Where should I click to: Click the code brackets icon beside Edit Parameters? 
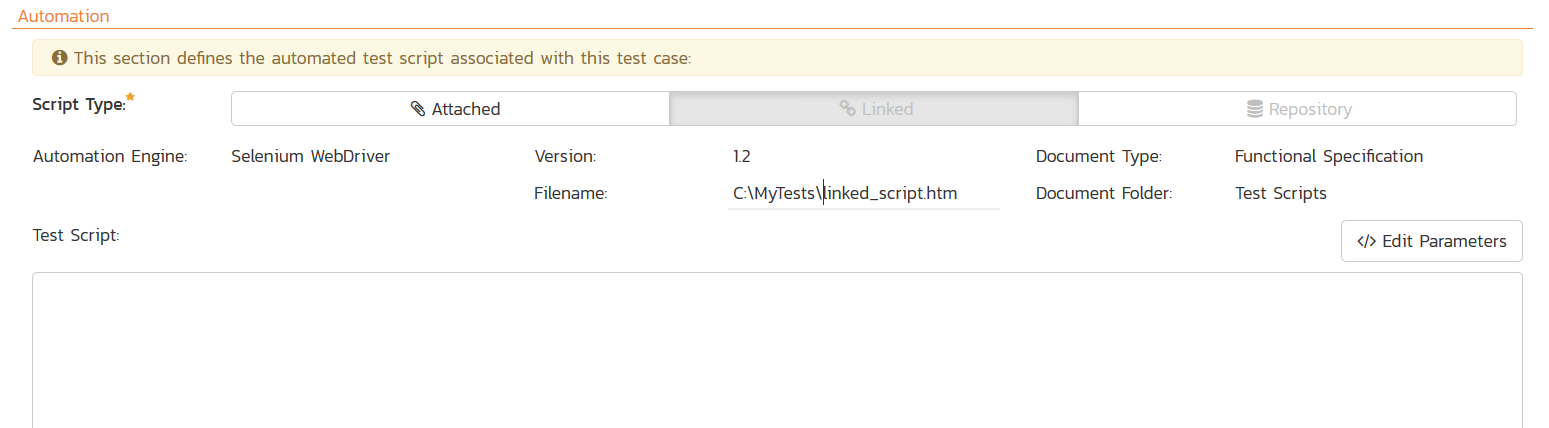click(x=1366, y=241)
